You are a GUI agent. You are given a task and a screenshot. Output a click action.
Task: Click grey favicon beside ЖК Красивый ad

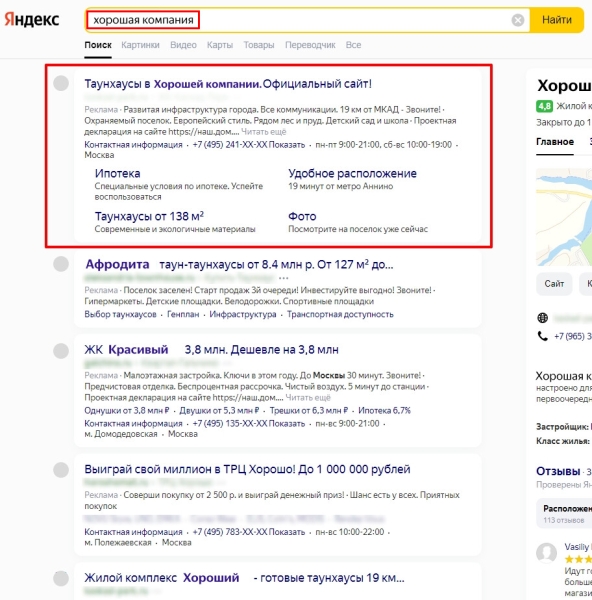[61, 351]
